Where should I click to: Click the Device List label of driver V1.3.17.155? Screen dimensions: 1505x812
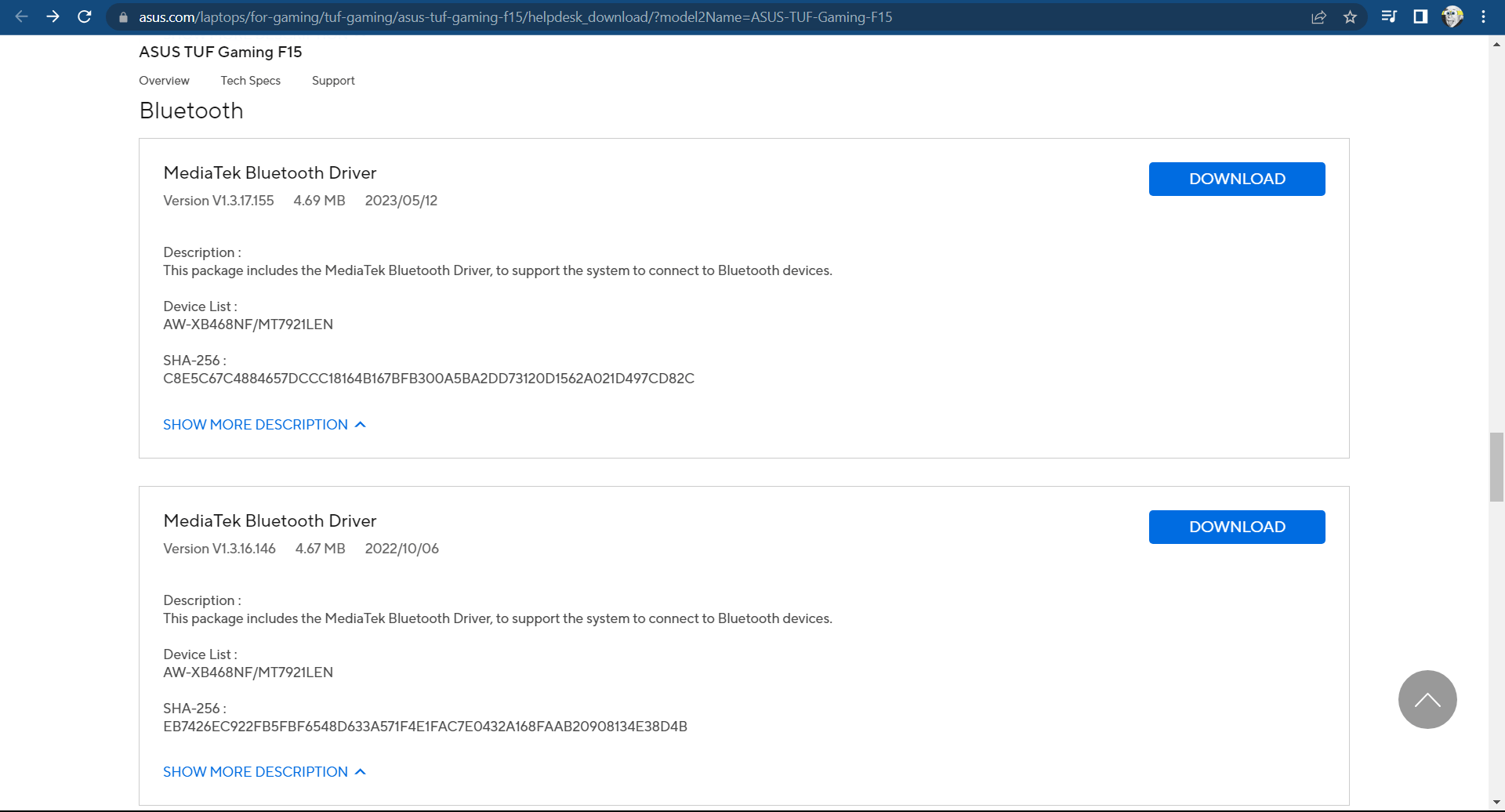click(200, 306)
